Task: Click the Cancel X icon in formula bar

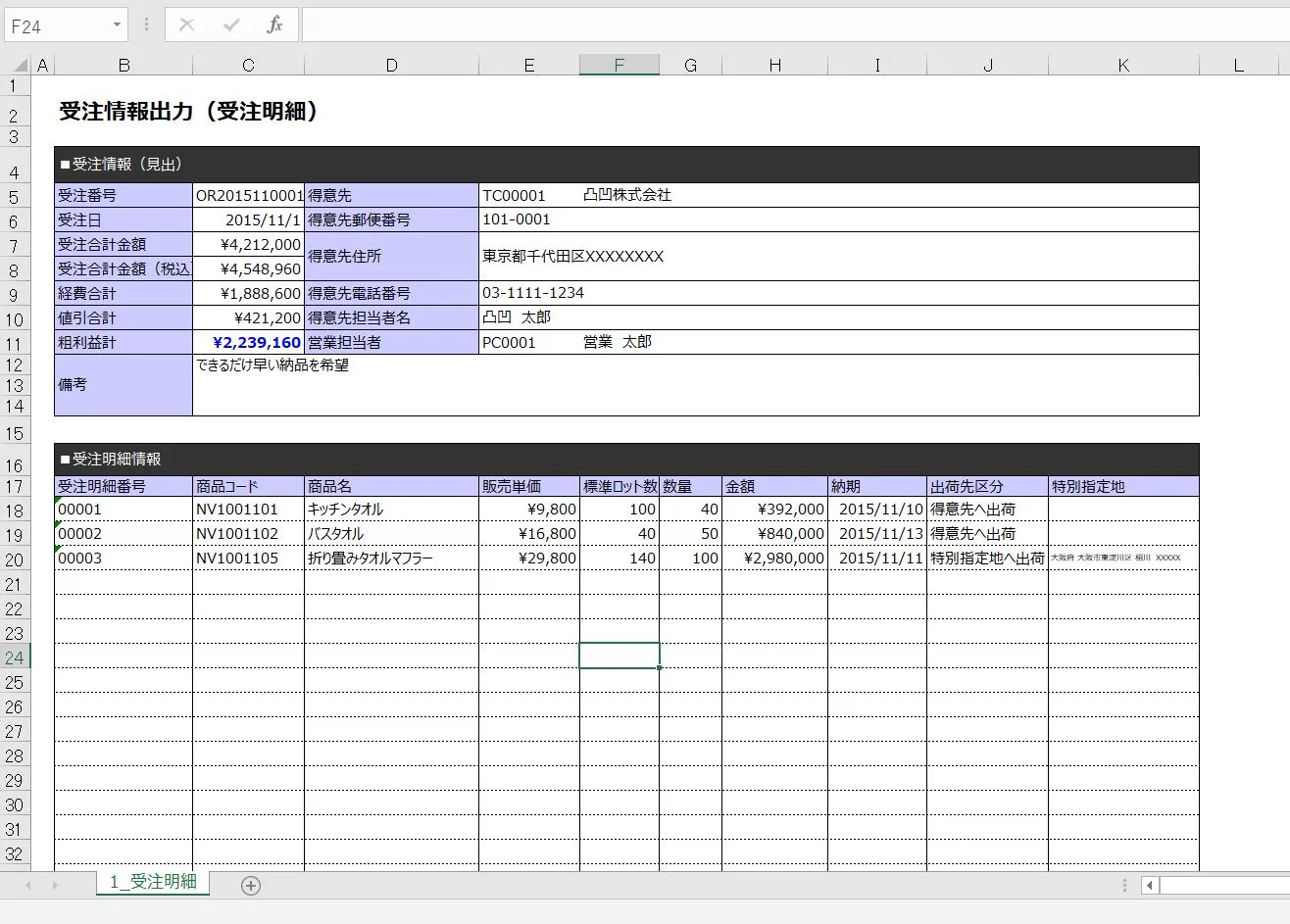Action: point(187,25)
